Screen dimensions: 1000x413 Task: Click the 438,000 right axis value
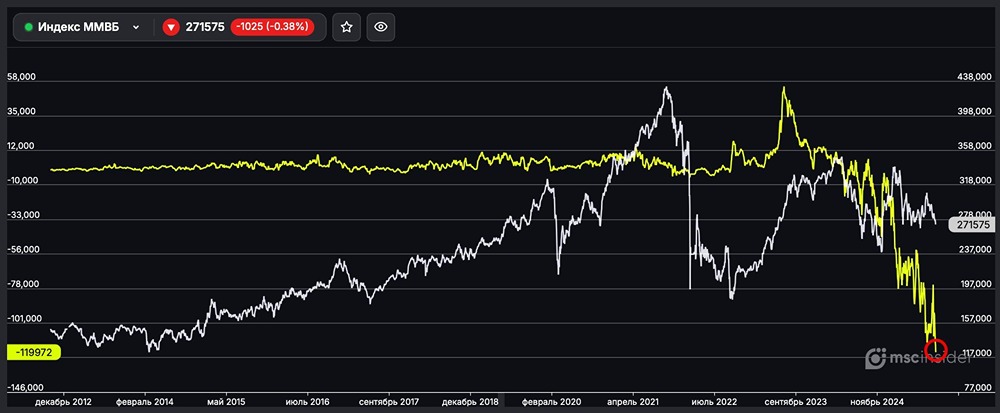(x=975, y=77)
